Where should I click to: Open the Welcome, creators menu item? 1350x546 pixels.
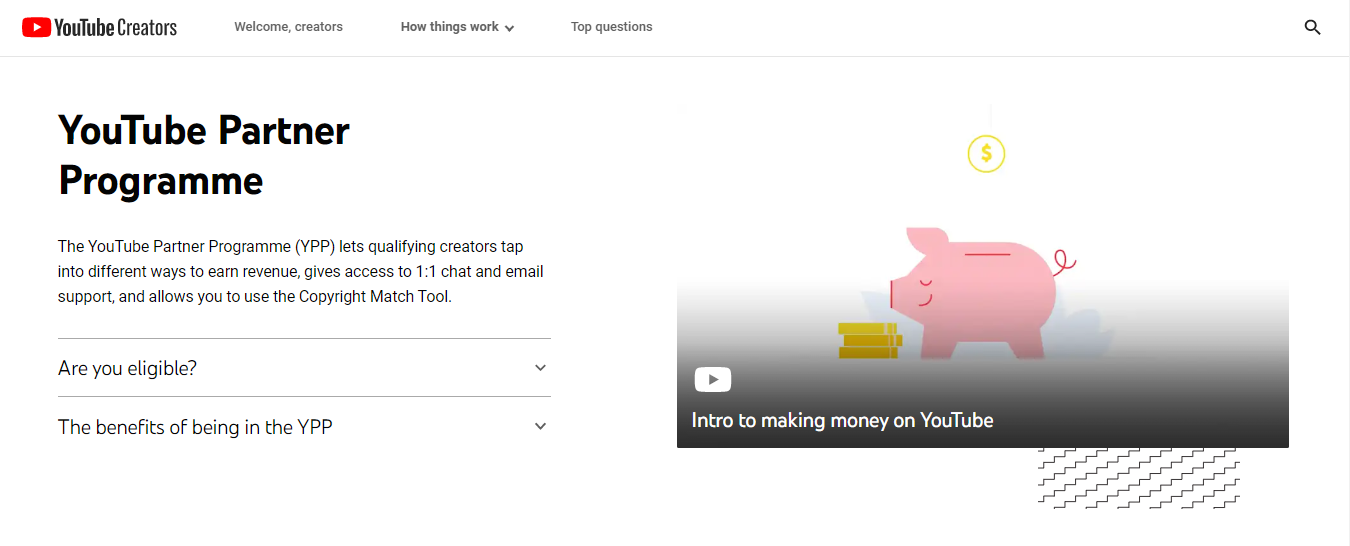pyautogui.click(x=288, y=27)
